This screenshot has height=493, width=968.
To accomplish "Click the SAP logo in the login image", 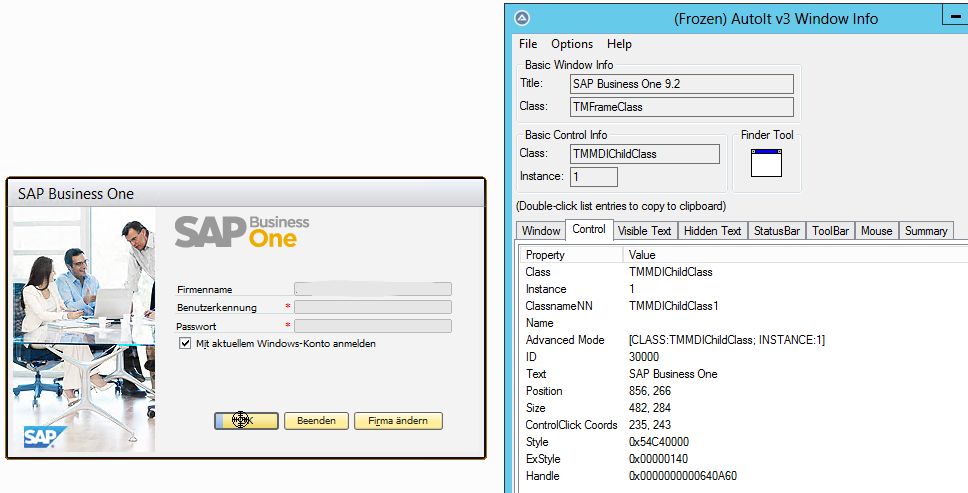I will tap(45, 436).
